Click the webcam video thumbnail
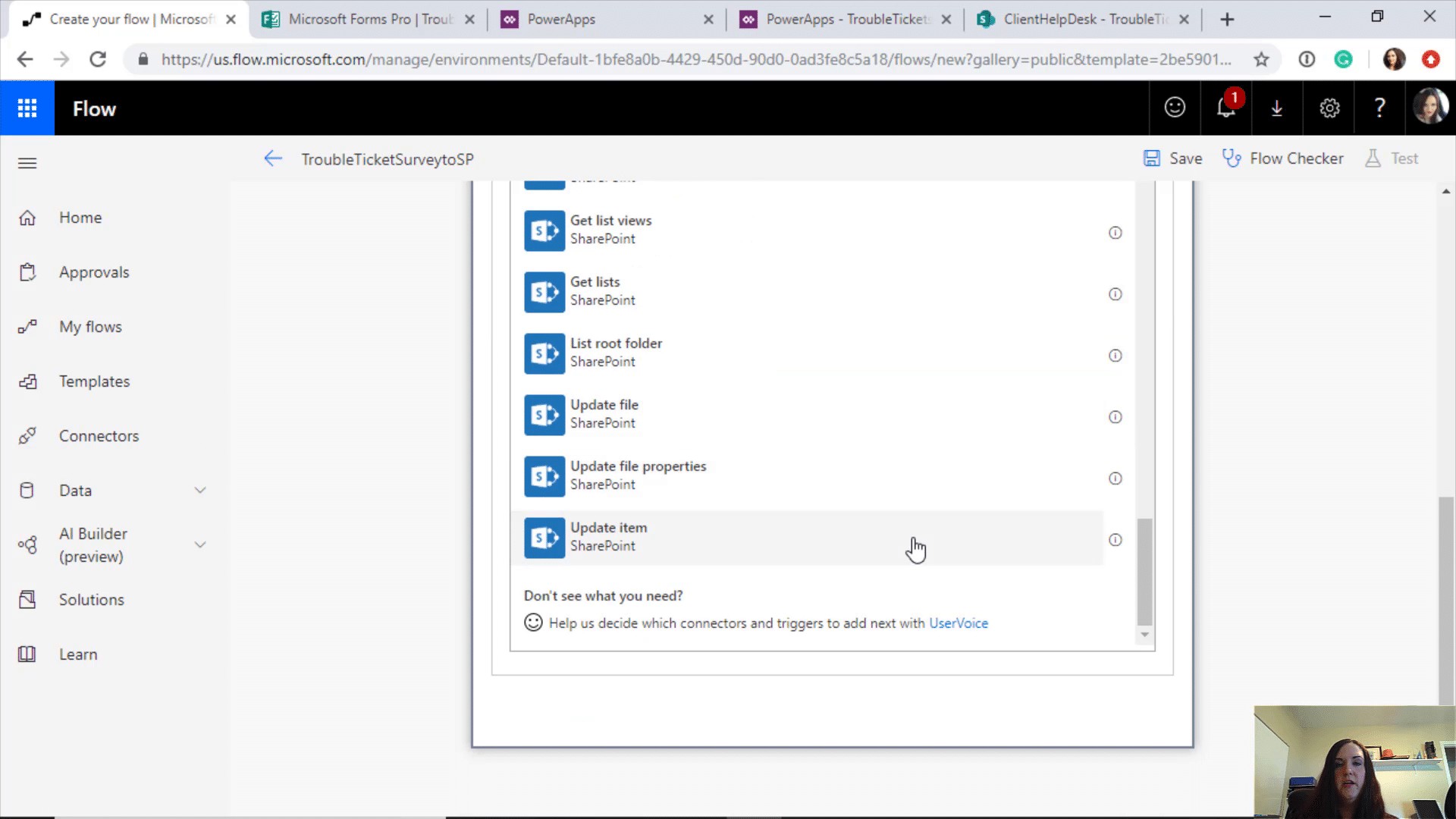This screenshot has height=819, width=1456. (x=1354, y=762)
